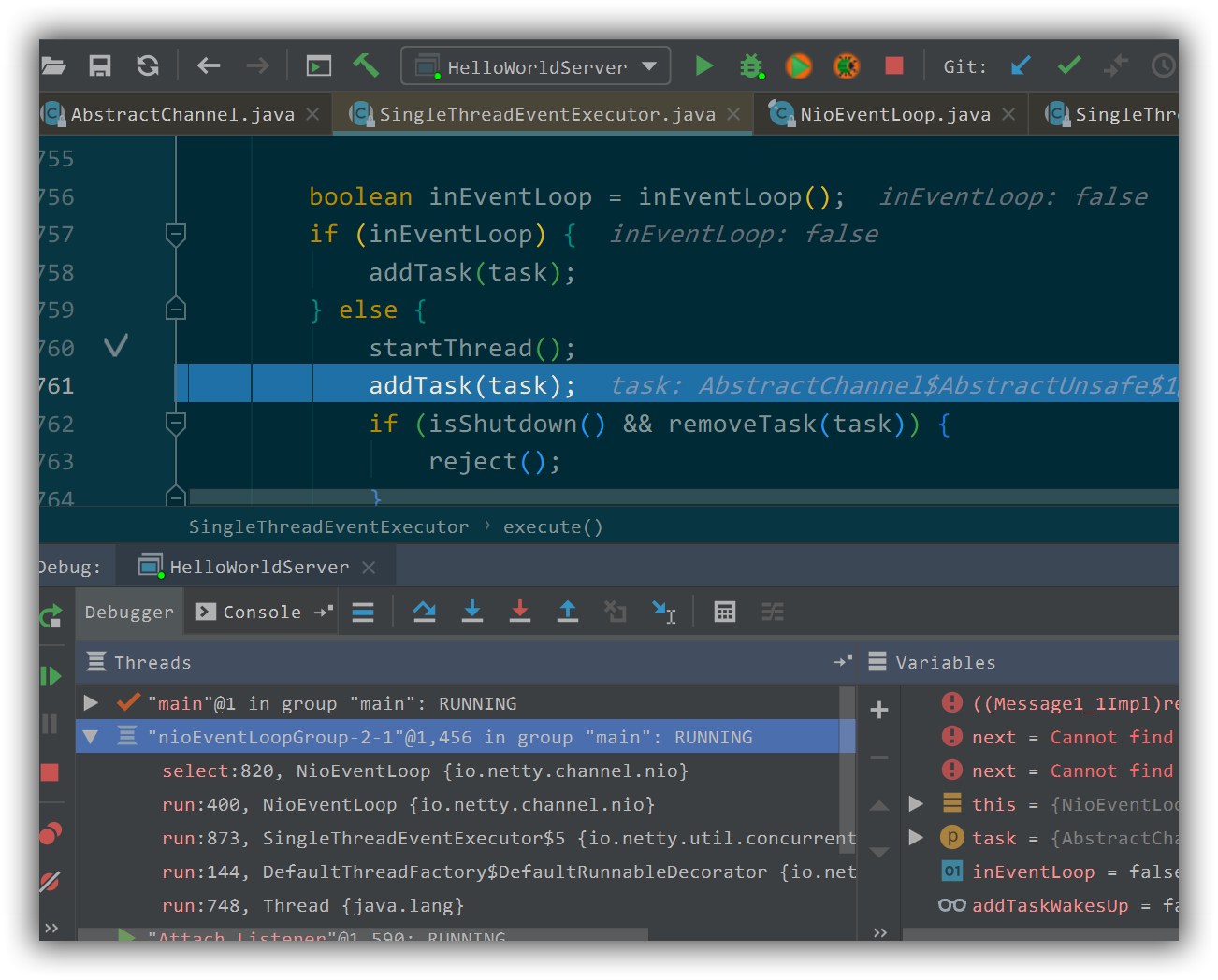The width and height of the screenshot is (1218, 980).
Task: Click the Step Into icon
Action: pyautogui.click(x=472, y=612)
